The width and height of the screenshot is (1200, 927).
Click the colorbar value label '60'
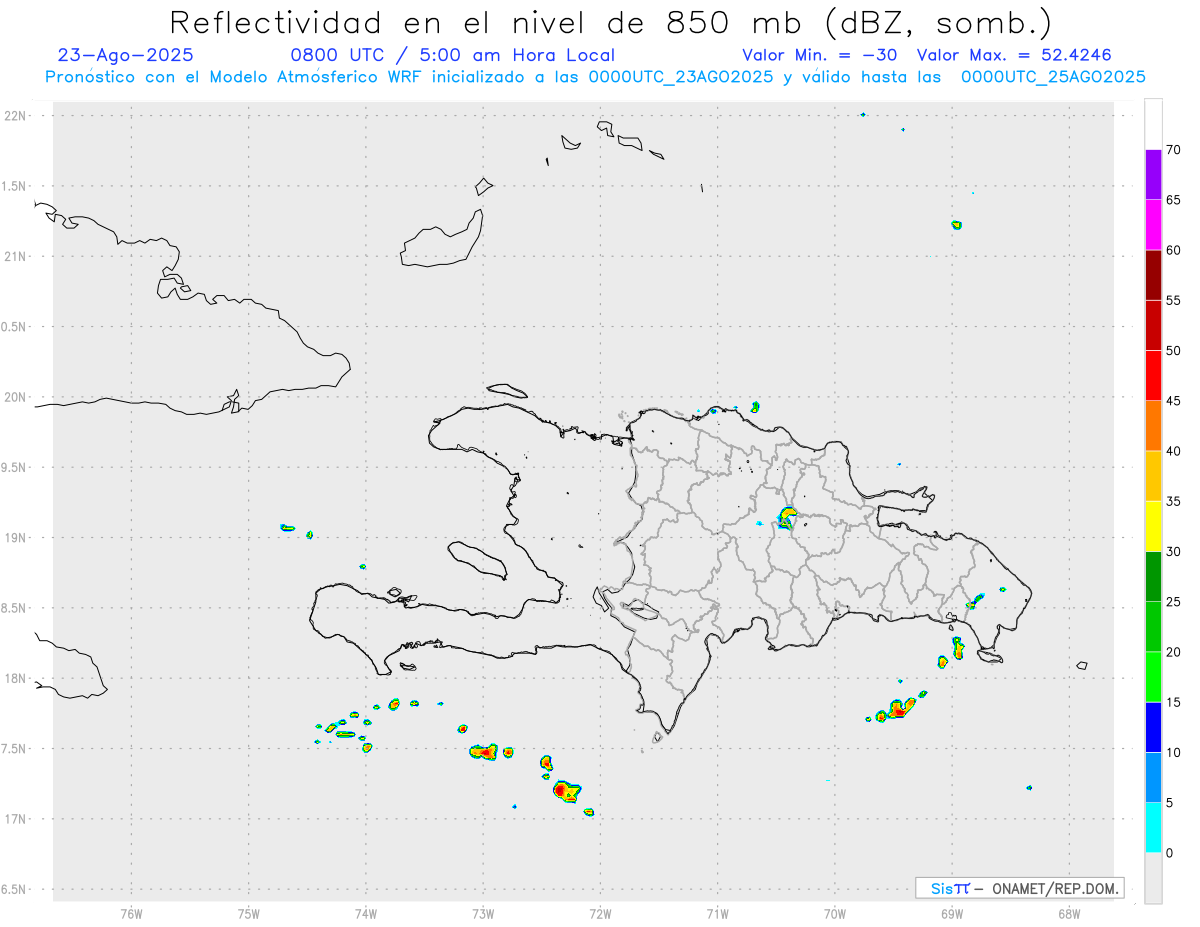pyautogui.click(x=1174, y=250)
